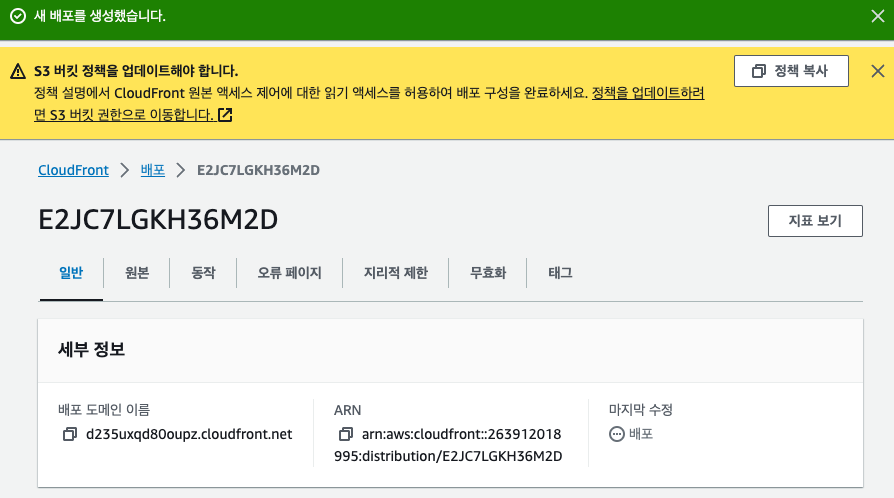Image resolution: width=894 pixels, height=498 pixels.
Task: Click the 정책 복사 button
Action: click(x=791, y=71)
